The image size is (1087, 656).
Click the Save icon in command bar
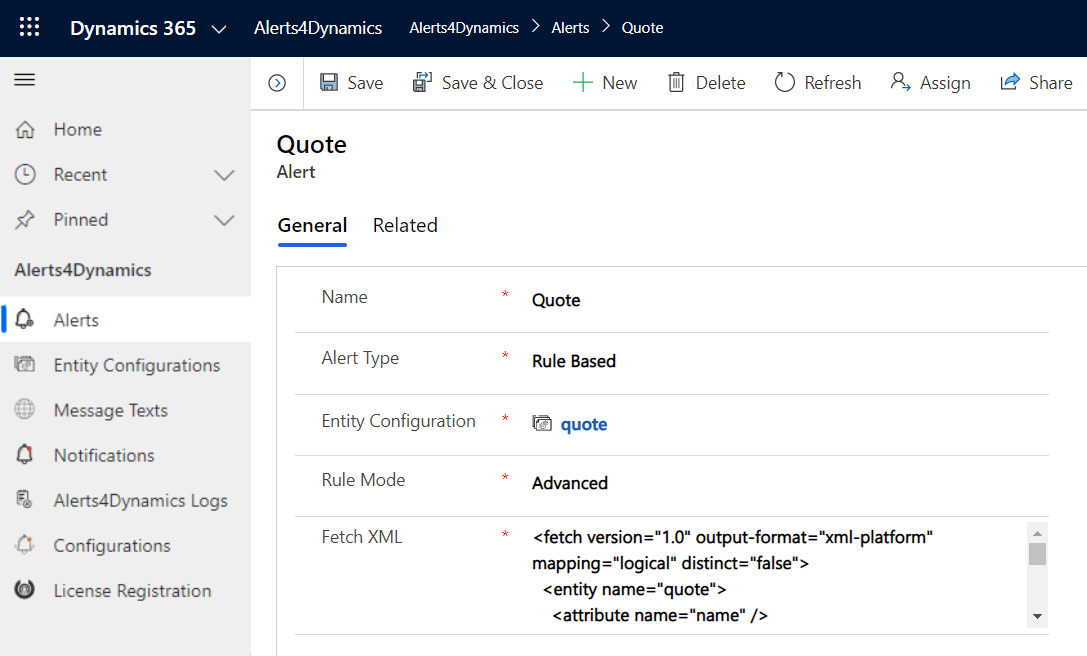[x=330, y=82]
